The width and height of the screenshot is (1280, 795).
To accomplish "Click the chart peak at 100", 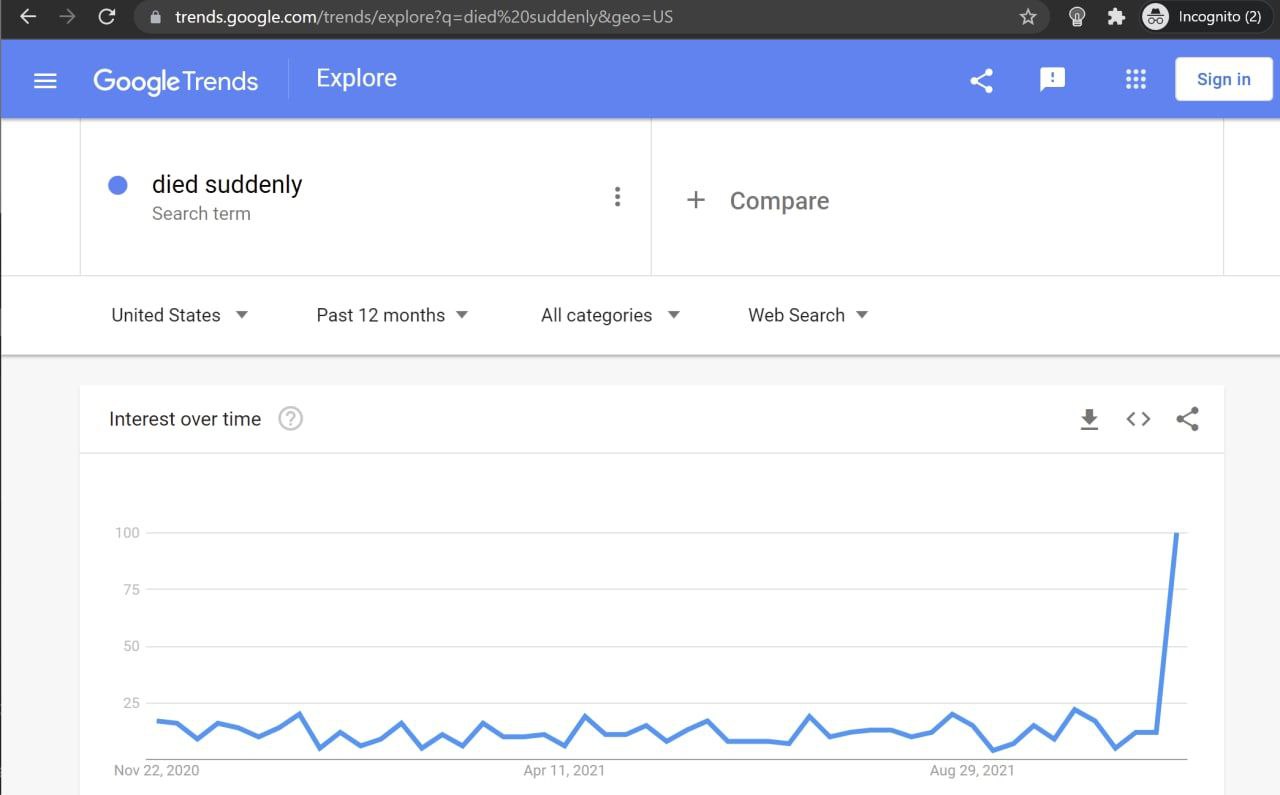I will [1177, 533].
